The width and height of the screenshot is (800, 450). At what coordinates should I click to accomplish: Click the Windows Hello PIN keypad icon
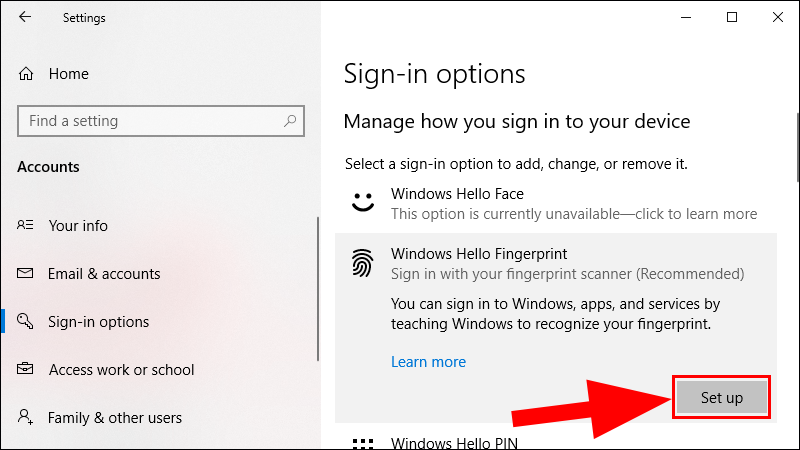coord(362,443)
